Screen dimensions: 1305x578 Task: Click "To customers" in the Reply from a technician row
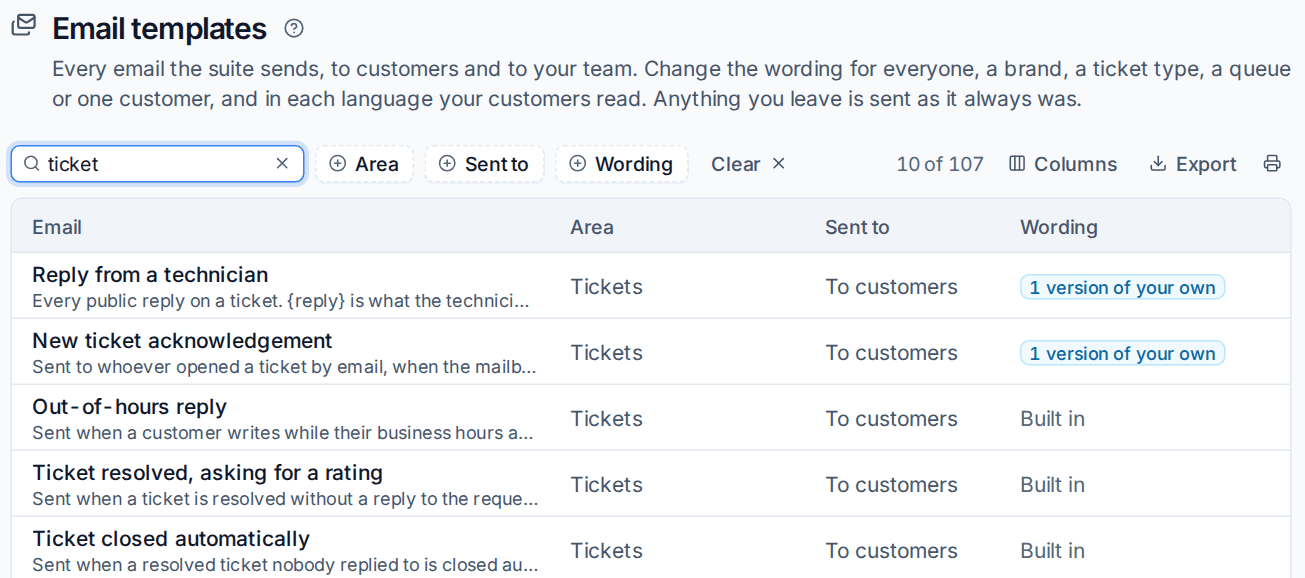[891, 287]
